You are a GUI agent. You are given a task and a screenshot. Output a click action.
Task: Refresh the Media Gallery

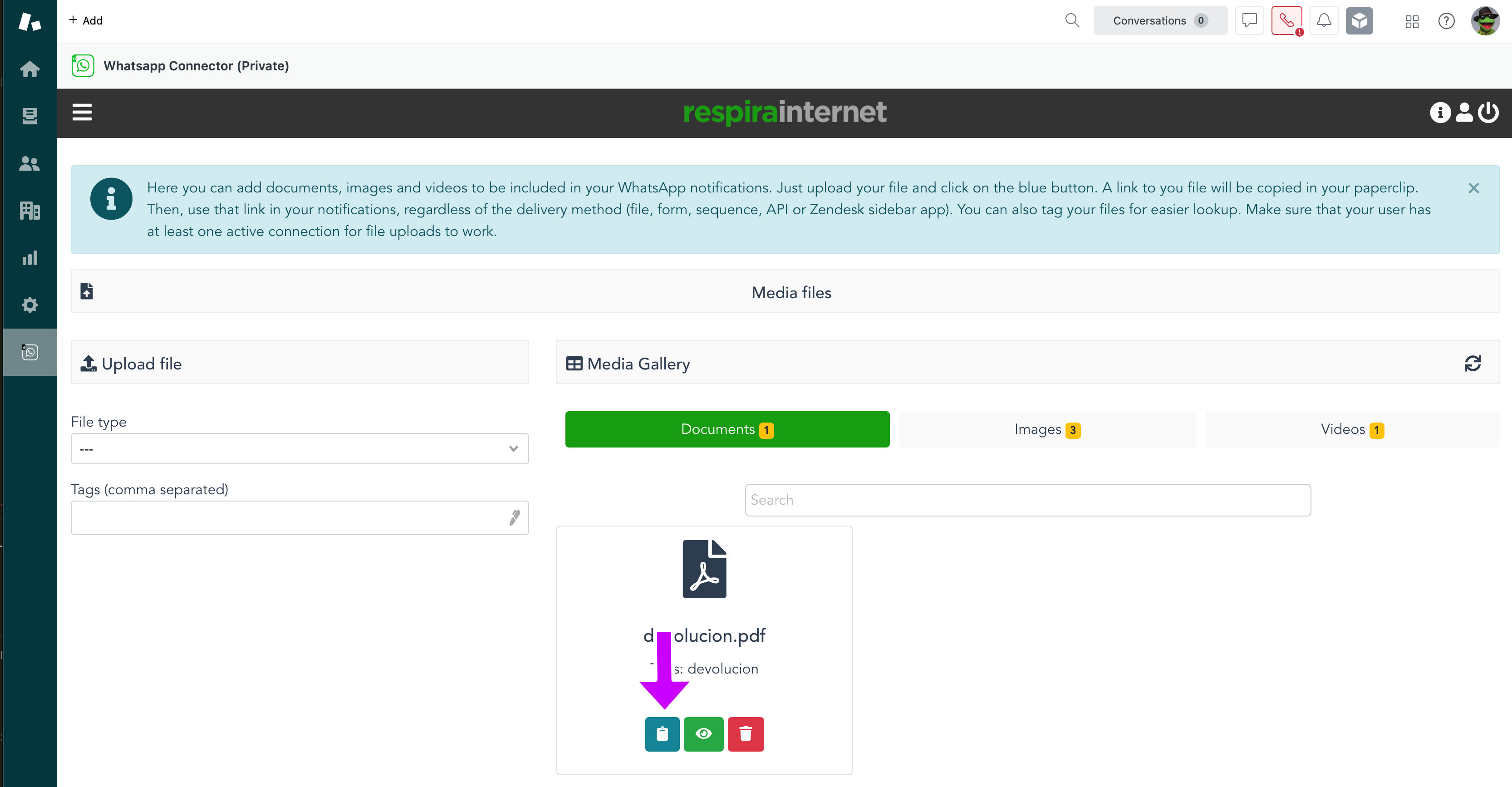point(1473,363)
